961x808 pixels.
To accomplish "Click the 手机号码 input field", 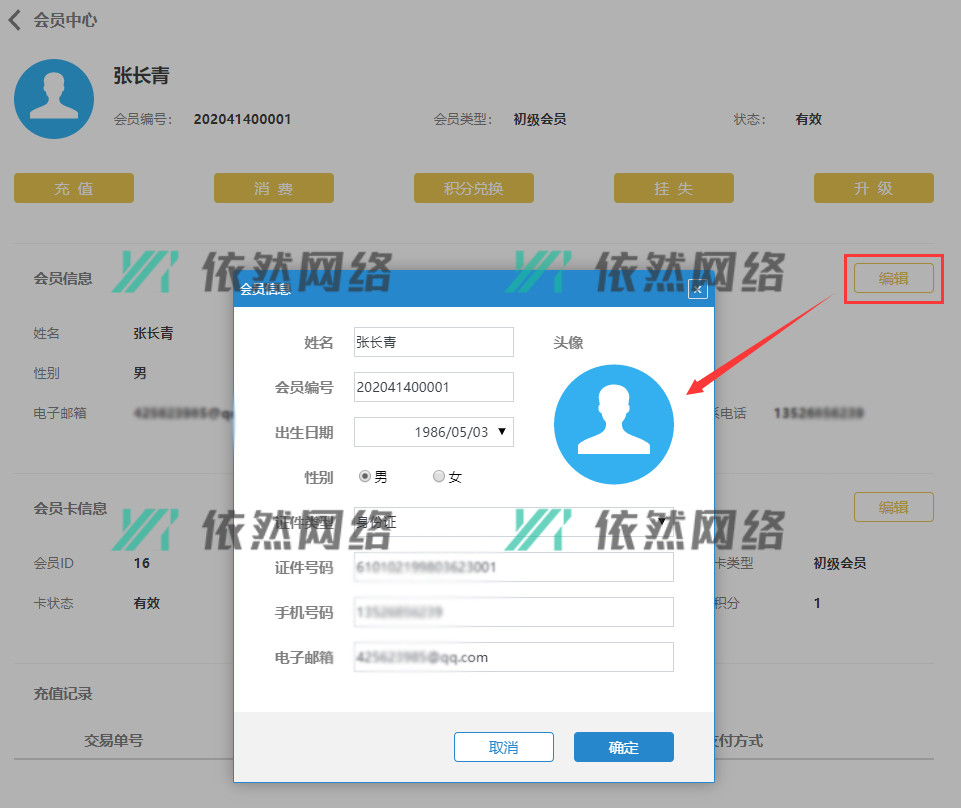I will (513, 612).
